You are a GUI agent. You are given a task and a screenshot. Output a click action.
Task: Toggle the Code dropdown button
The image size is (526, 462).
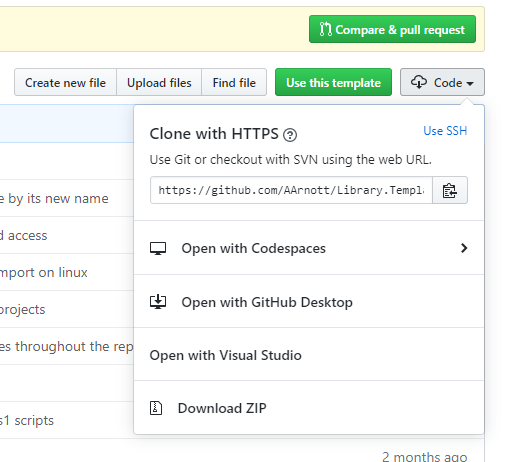pyautogui.click(x=442, y=83)
